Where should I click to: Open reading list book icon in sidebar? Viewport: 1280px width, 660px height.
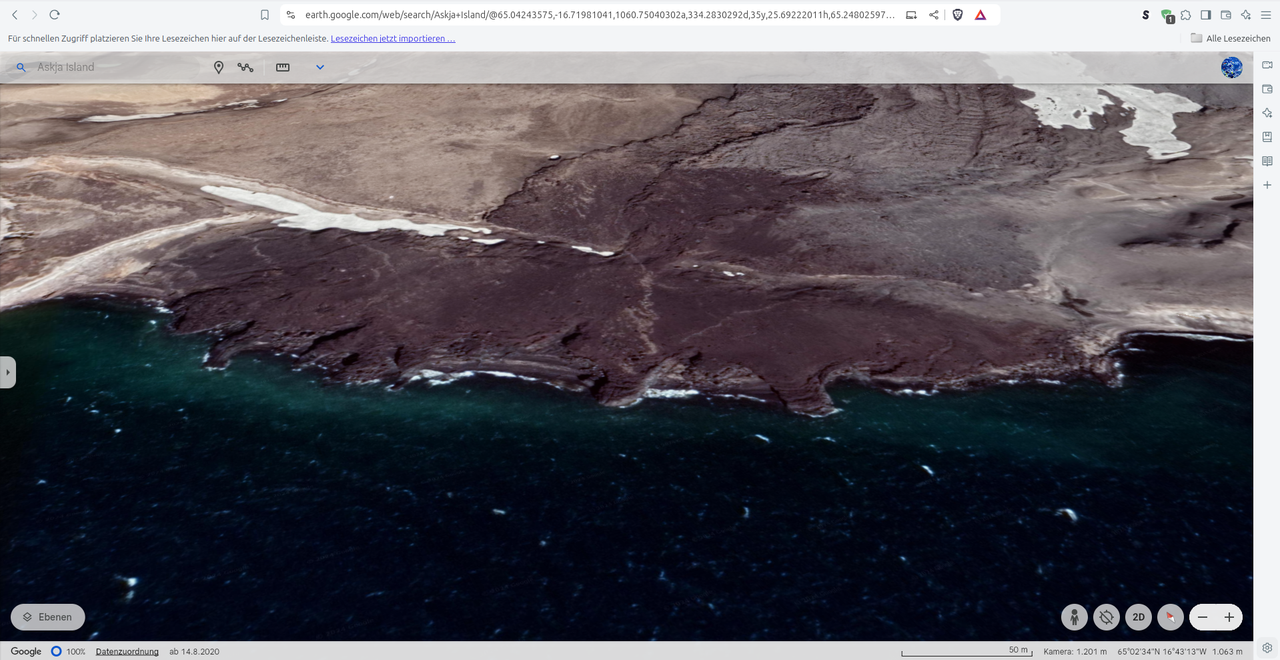click(1267, 161)
